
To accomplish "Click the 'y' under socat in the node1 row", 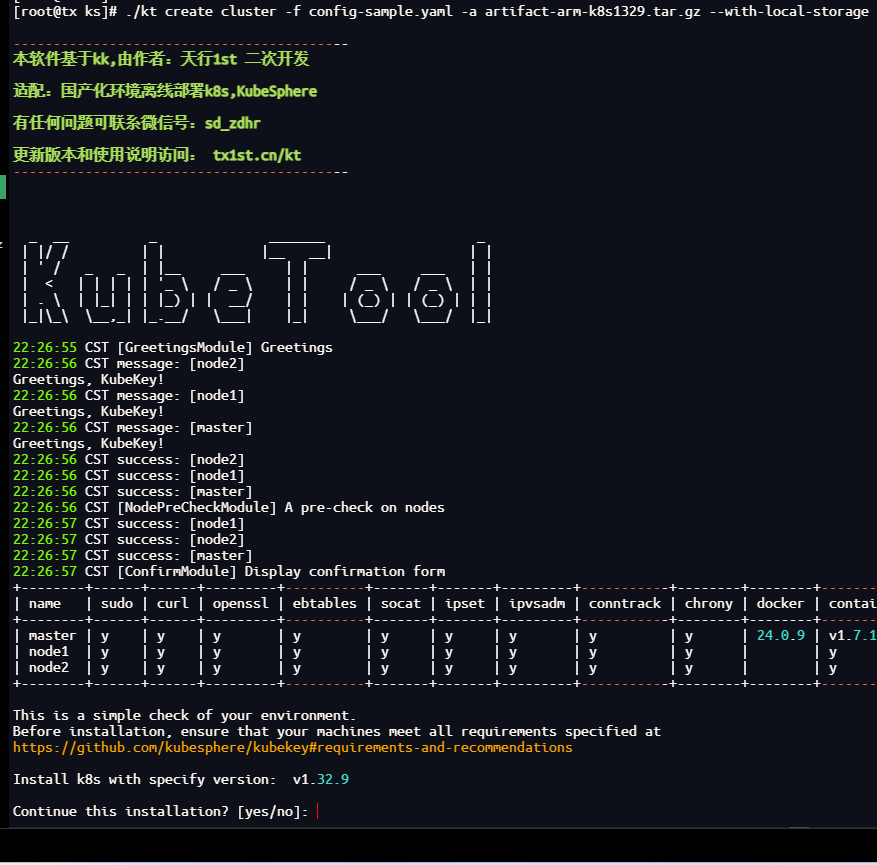I will coord(385,653).
